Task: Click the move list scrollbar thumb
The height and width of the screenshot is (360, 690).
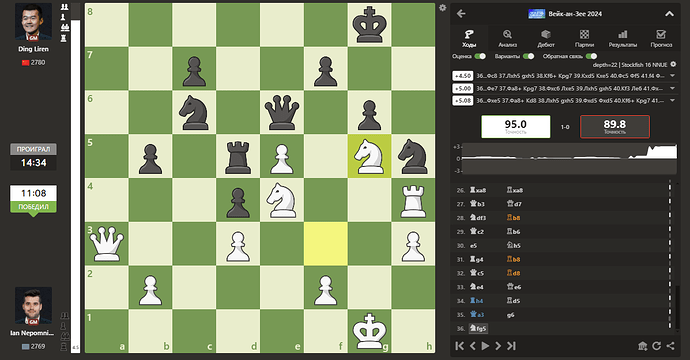Action: [678, 306]
